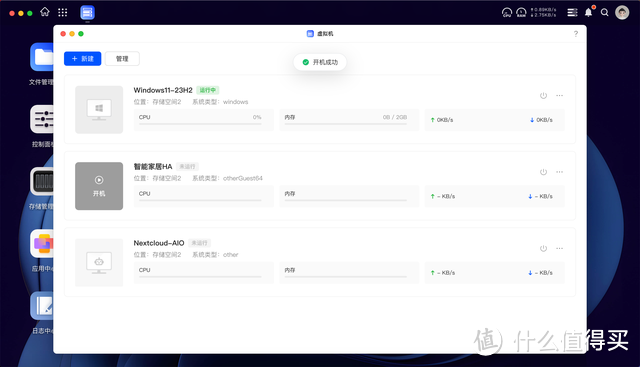Click the 0B / 2GB memory value

tap(395, 117)
